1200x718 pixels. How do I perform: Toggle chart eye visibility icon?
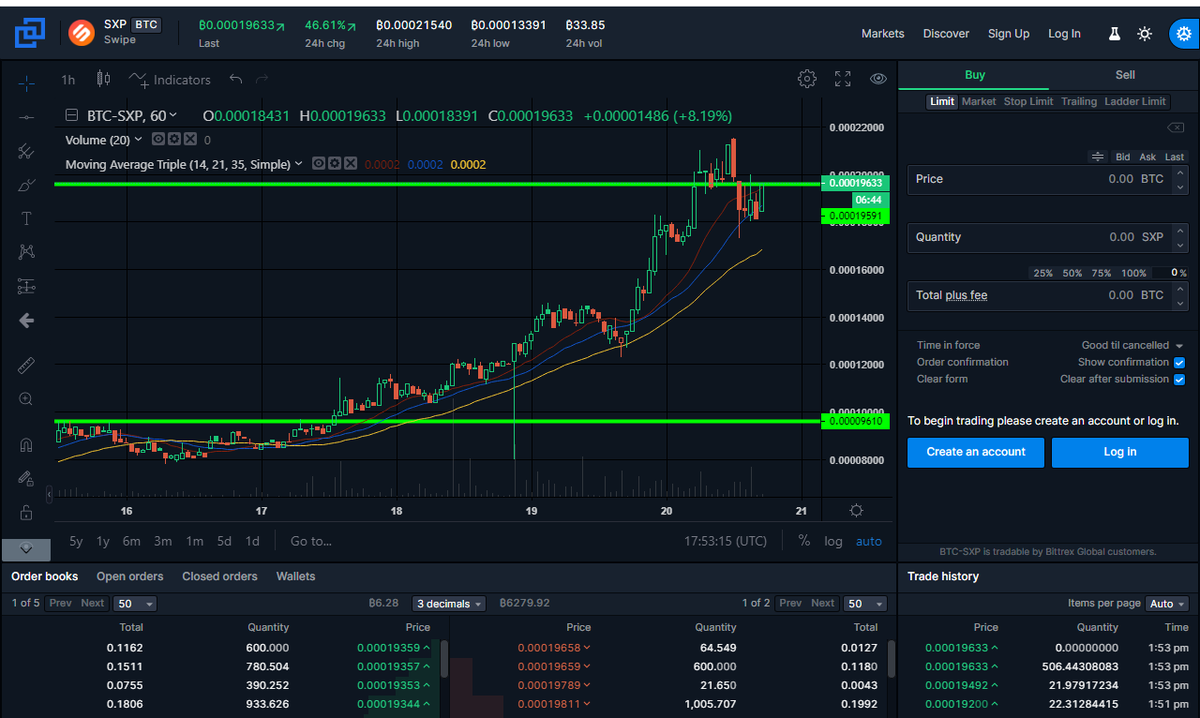pos(878,78)
